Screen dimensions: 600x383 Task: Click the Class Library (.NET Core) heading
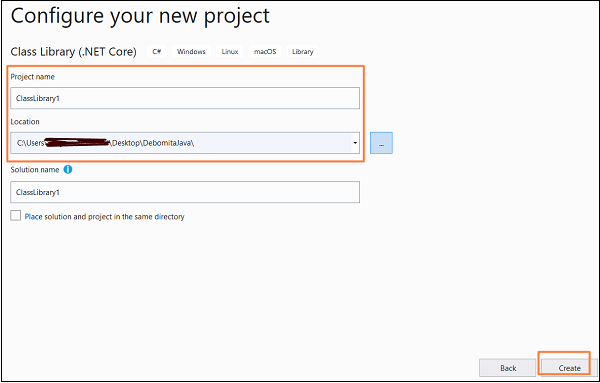coord(73,52)
